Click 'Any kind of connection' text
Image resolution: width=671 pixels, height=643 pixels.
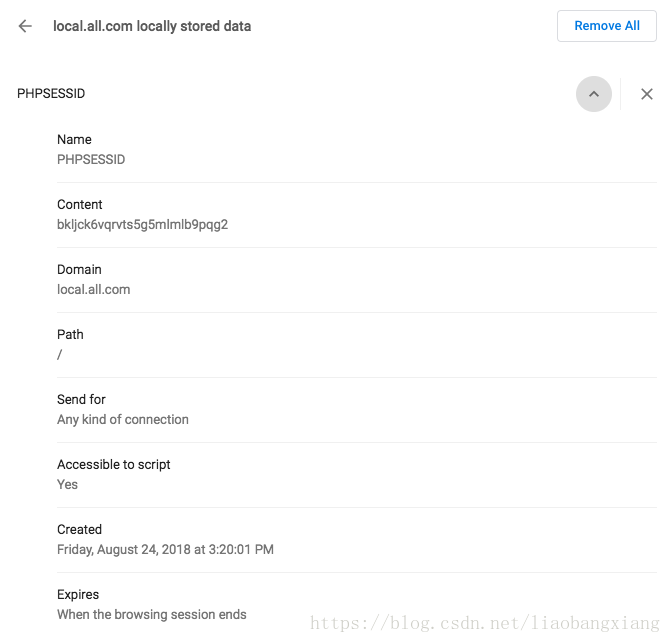(x=122, y=419)
